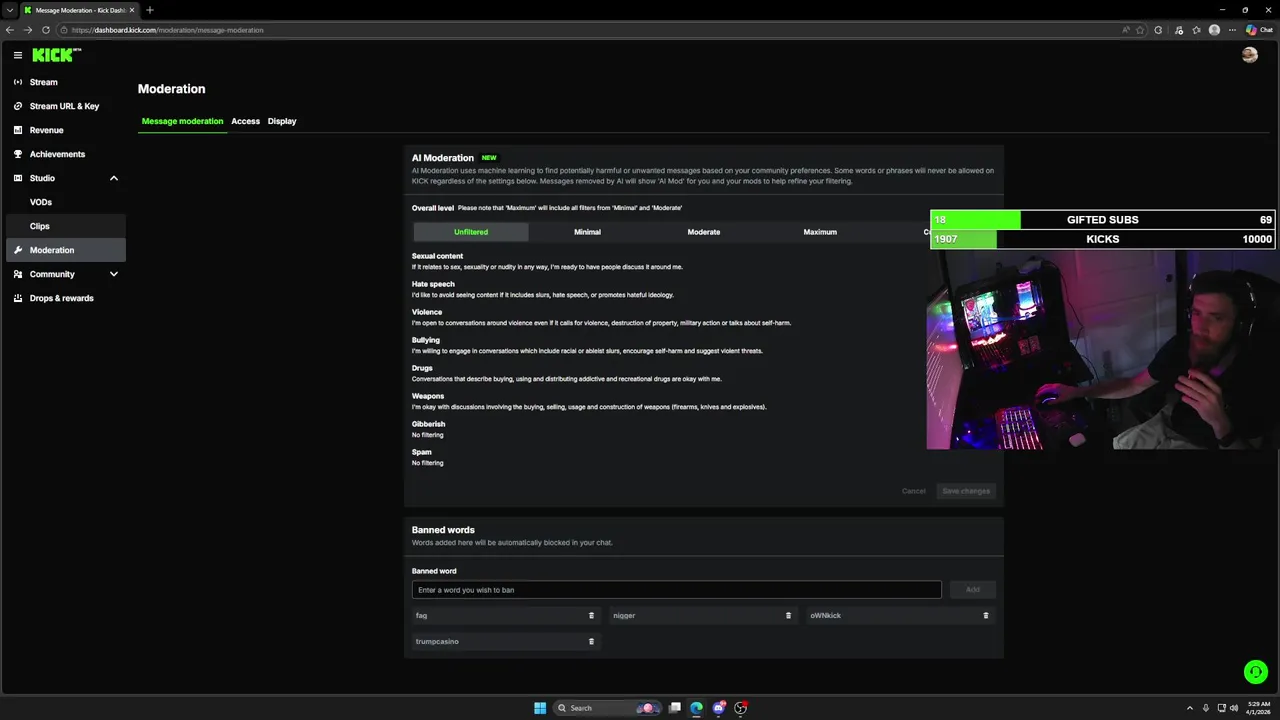Click Cancel in AI Moderation panel
The width and height of the screenshot is (1280, 720).
click(x=913, y=491)
